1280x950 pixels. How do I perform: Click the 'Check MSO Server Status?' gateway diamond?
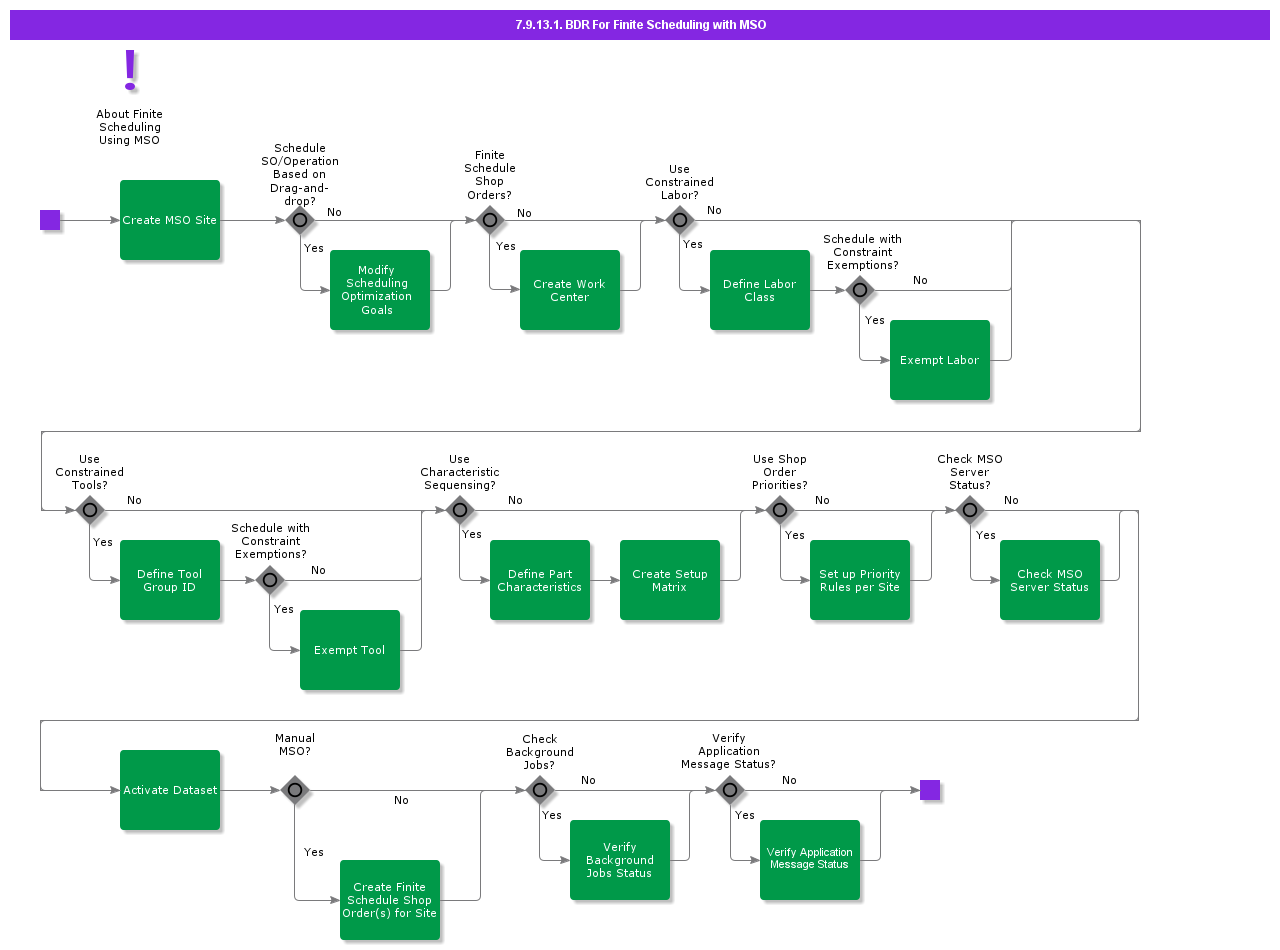click(x=970, y=510)
